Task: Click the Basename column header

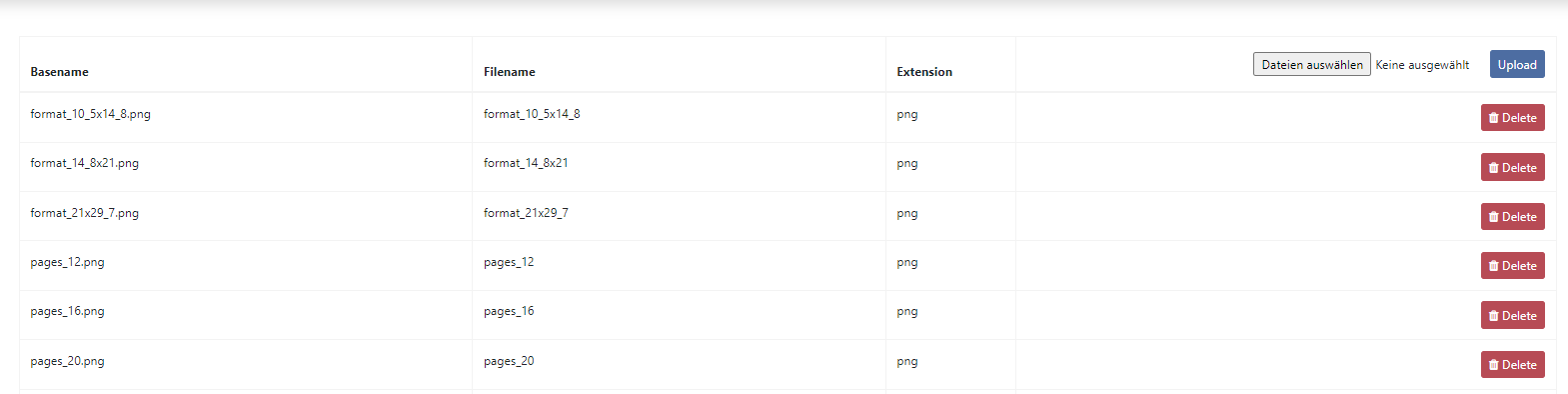Action: click(59, 72)
